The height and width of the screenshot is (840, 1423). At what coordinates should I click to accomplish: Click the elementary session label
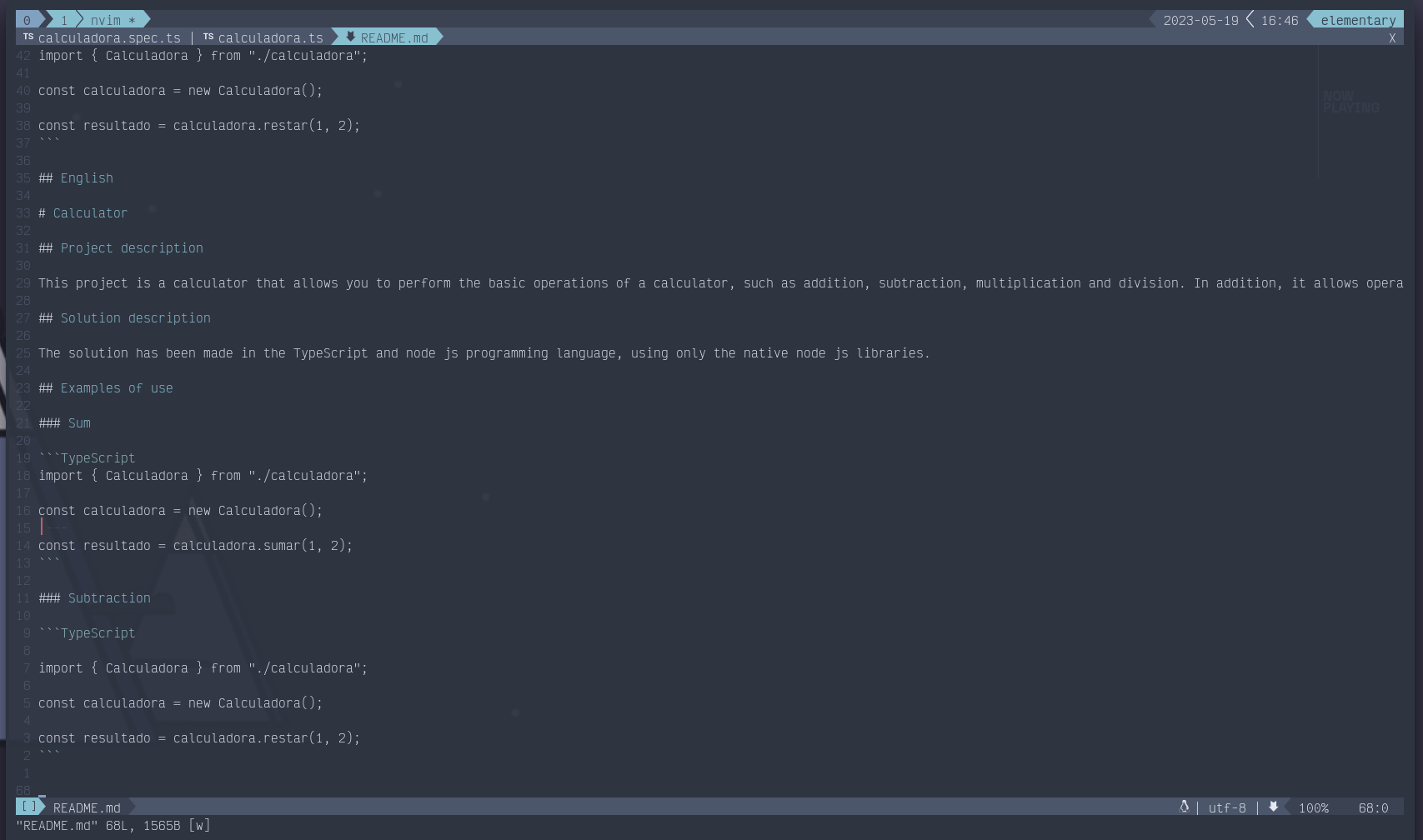click(1358, 20)
